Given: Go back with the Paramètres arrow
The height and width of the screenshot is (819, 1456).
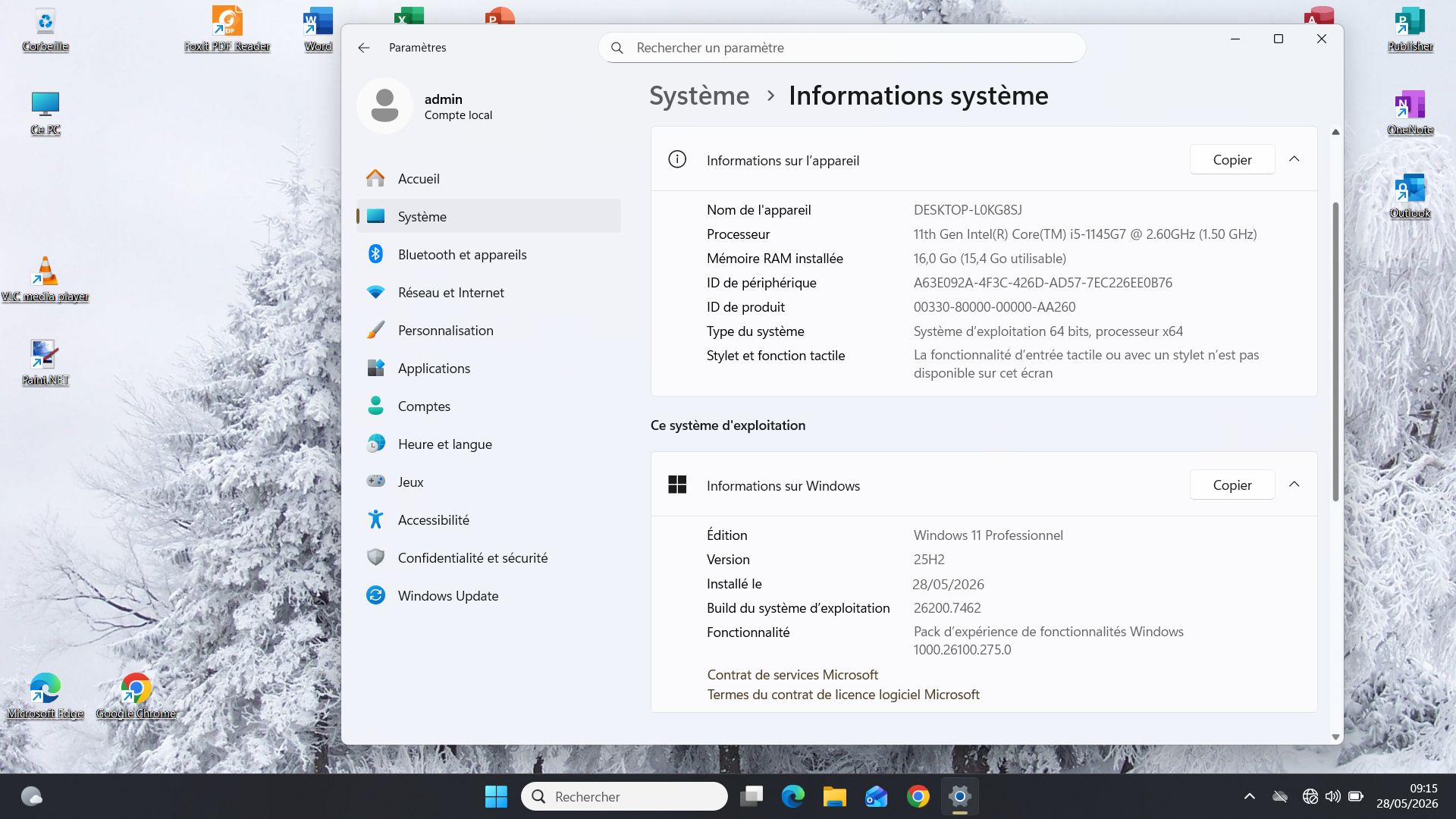Looking at the screenshot, I should [364, 47].
